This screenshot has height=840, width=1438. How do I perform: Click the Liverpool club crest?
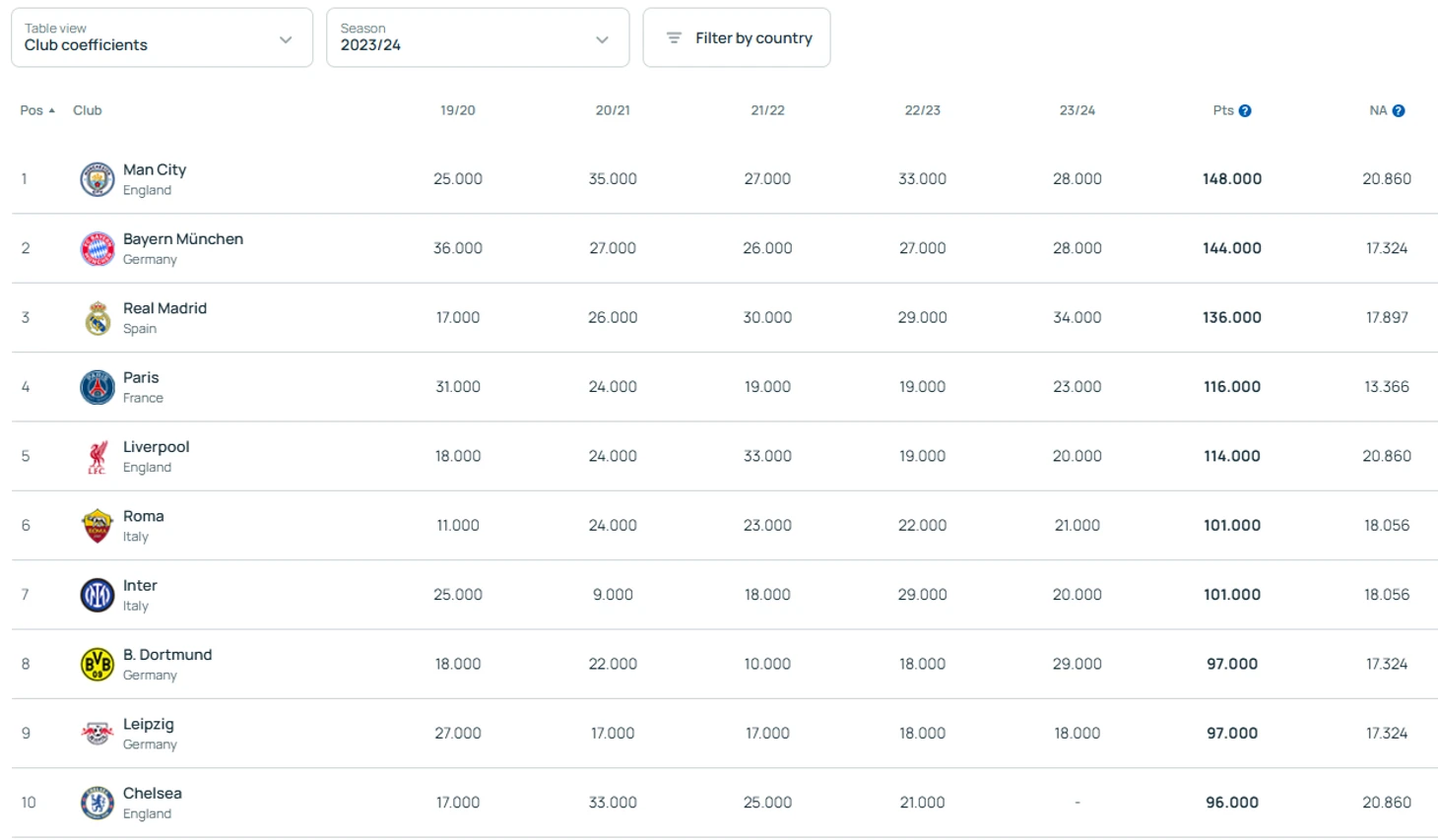pos(97,457)
